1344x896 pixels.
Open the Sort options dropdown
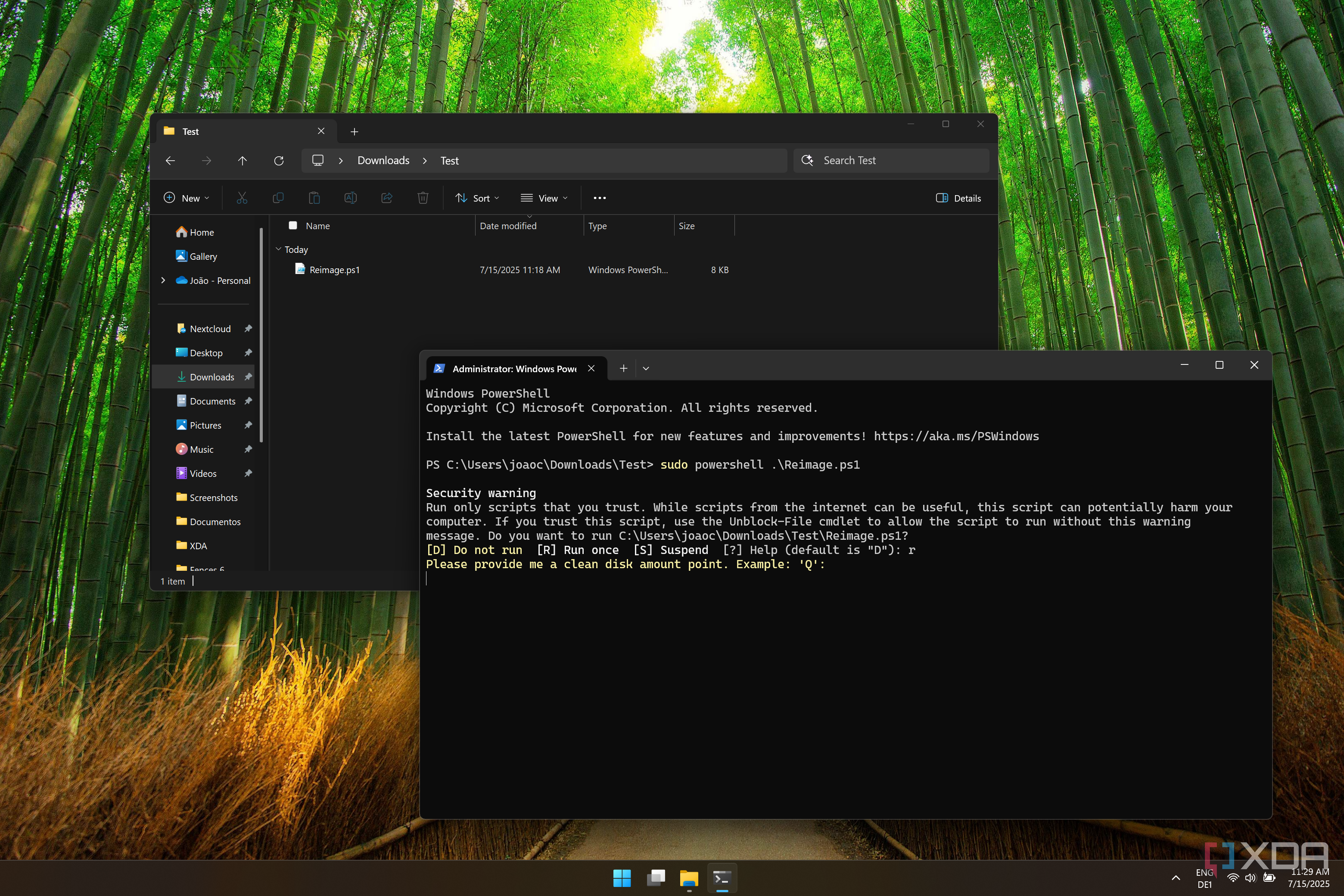coord(478,198)
